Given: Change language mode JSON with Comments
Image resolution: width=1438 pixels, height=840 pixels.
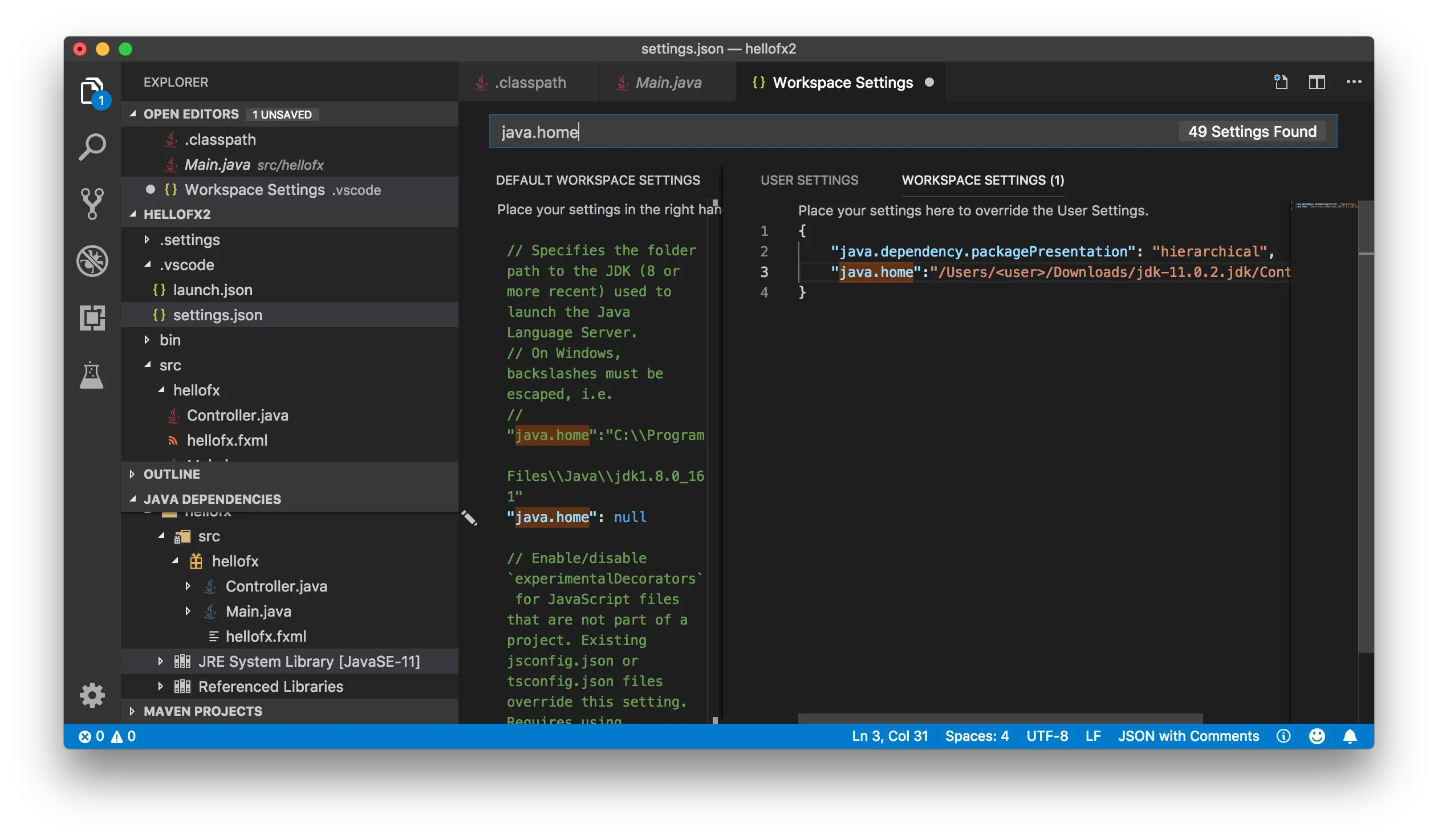Looking at the screenshot, I should coord(1188,736).
